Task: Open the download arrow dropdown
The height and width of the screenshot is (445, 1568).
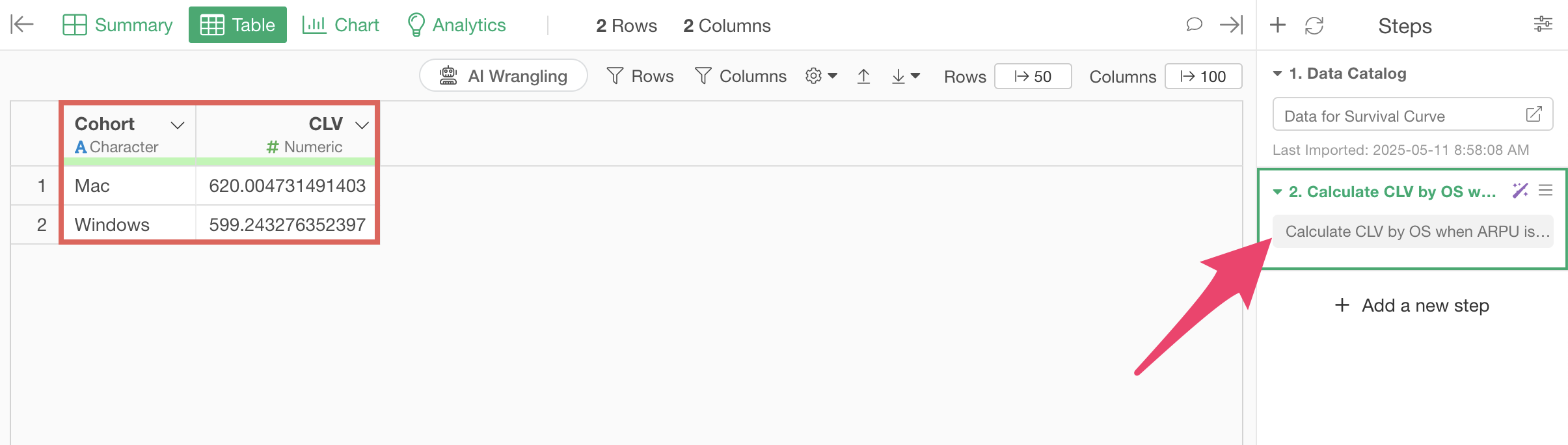Action: [x=905, y=76]
